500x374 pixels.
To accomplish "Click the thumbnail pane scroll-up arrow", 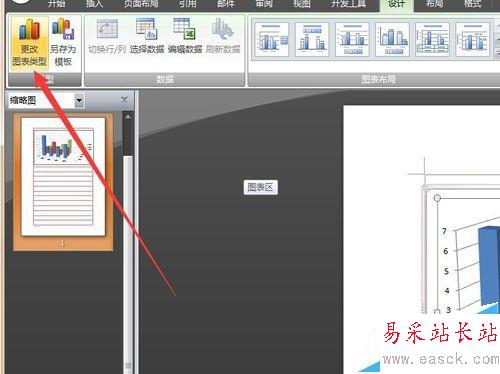I will [x=128, y=117].
